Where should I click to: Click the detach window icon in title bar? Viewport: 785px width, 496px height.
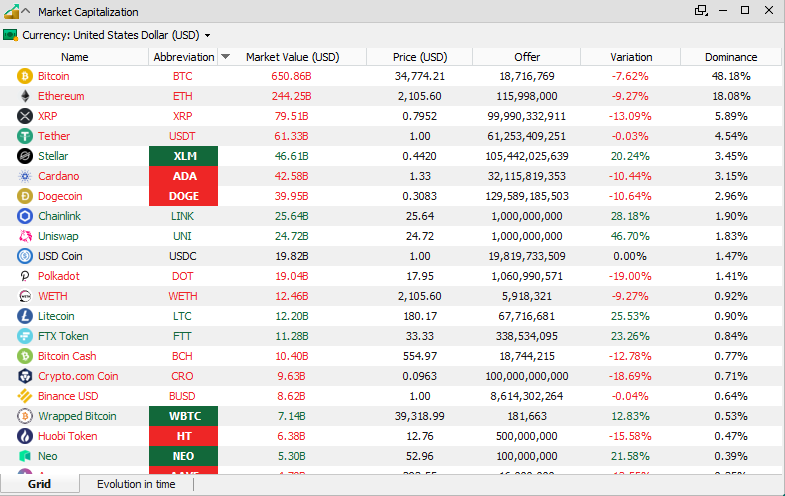pos(701,11)
